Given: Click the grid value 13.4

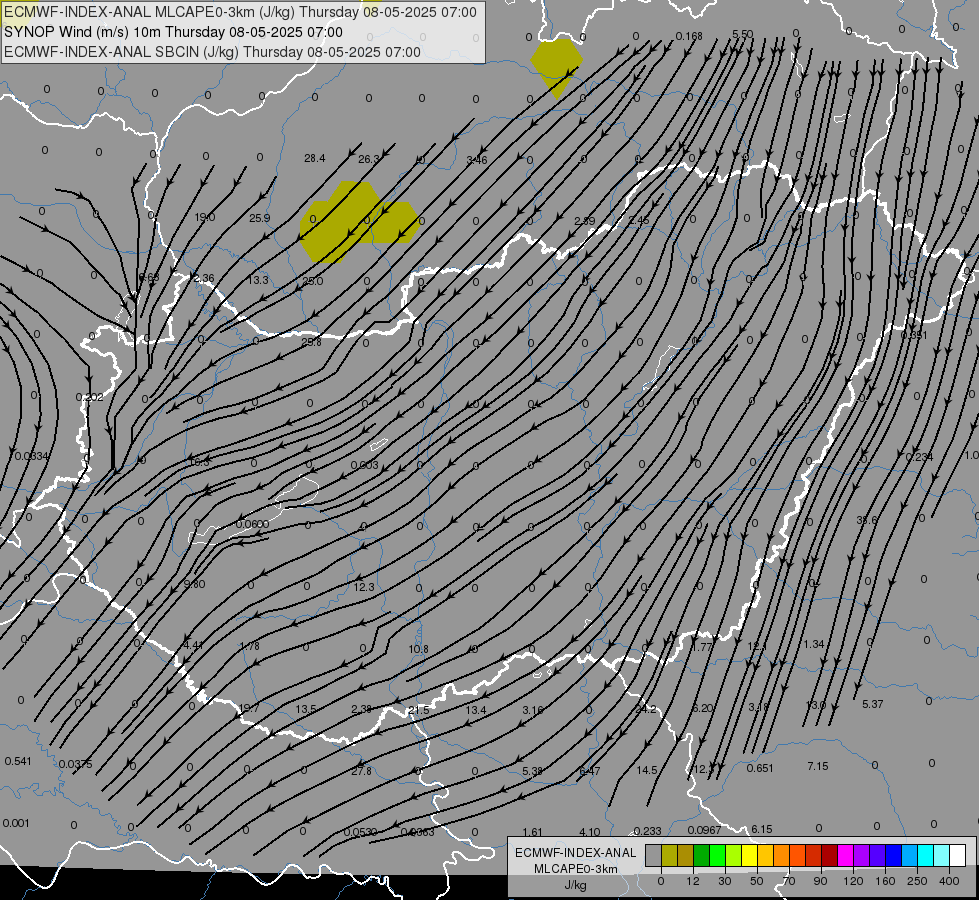Looking at the screenshot, I should 476,710.
